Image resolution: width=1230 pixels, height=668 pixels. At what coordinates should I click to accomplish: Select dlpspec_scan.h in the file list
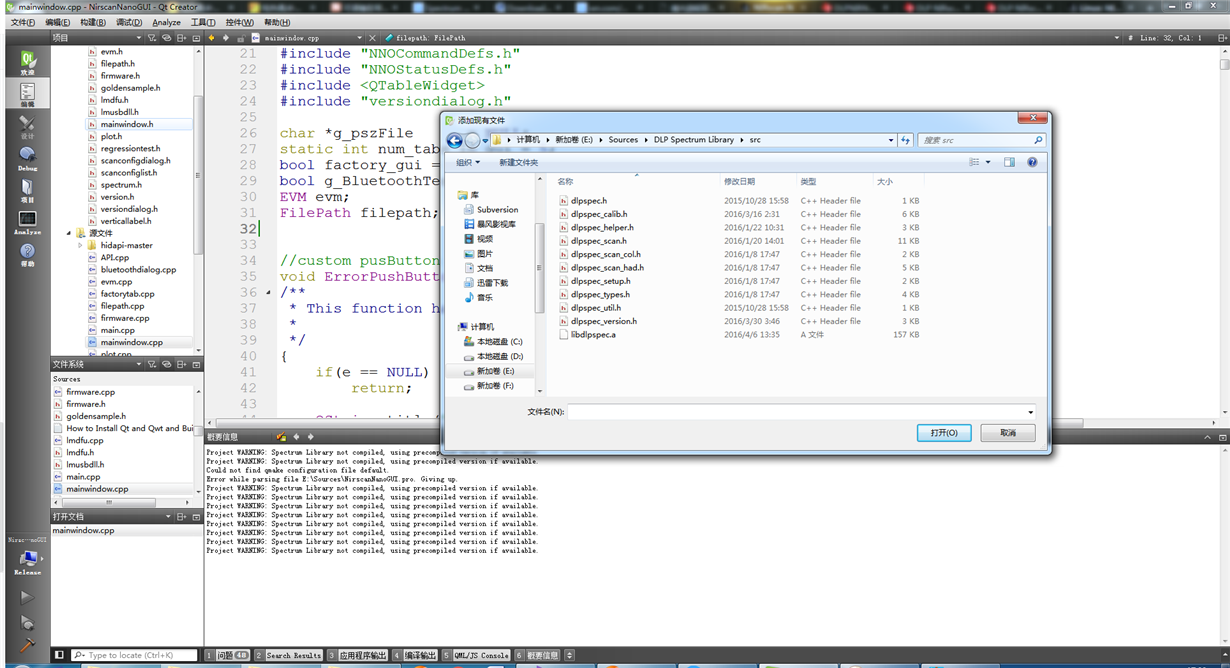598,241
